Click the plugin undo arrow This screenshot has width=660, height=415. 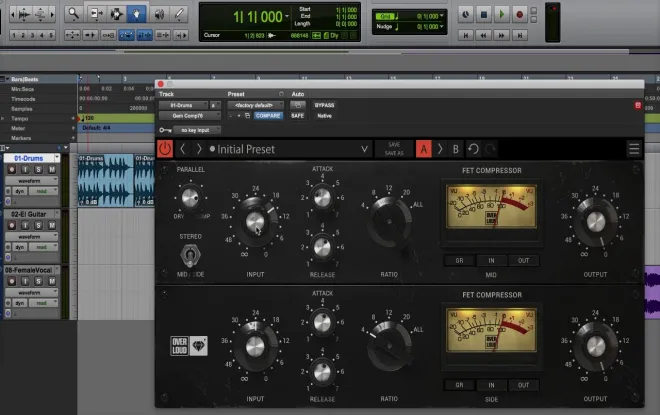[474, 149]
